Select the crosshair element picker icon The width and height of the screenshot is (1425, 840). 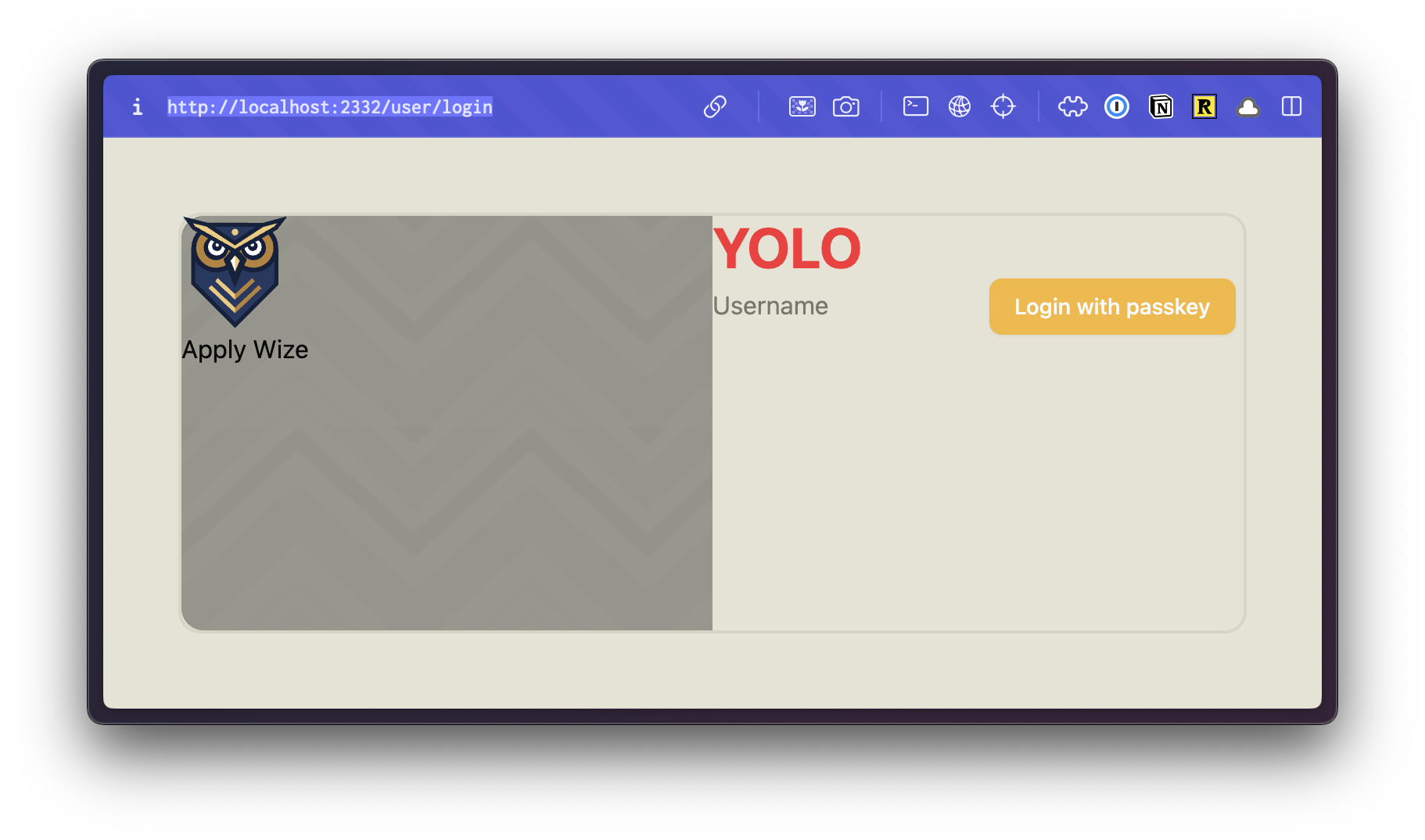tap(1003, 106)
